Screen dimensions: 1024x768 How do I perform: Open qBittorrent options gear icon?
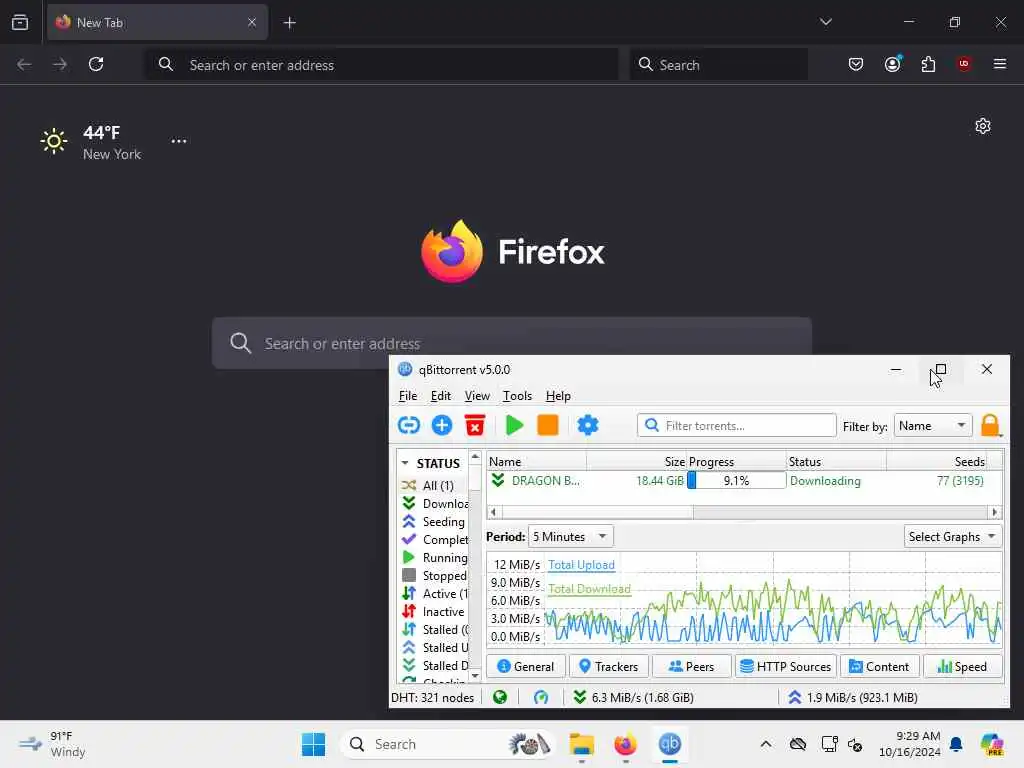(588, 426)
